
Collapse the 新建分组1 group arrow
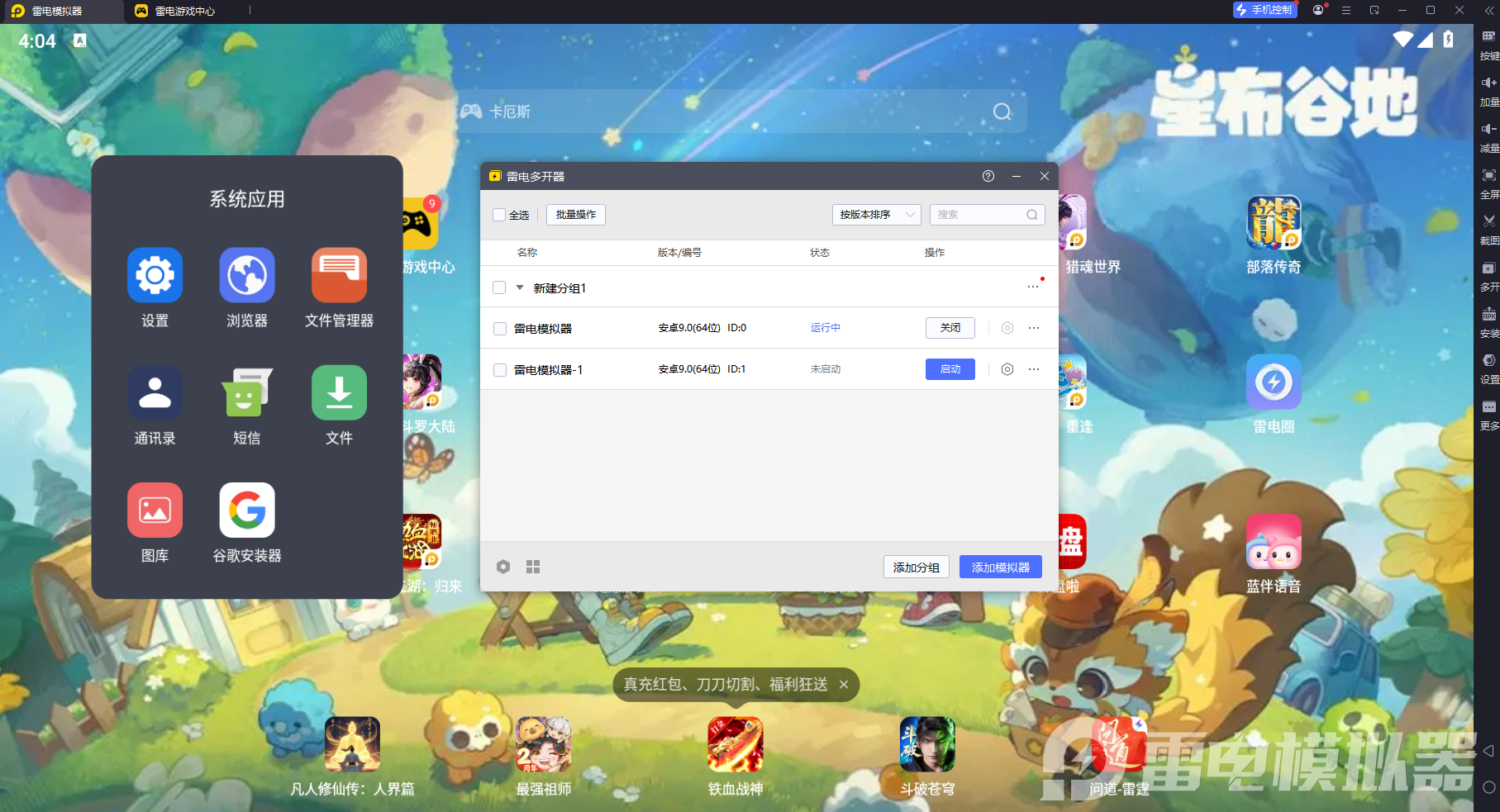(520, 287)
